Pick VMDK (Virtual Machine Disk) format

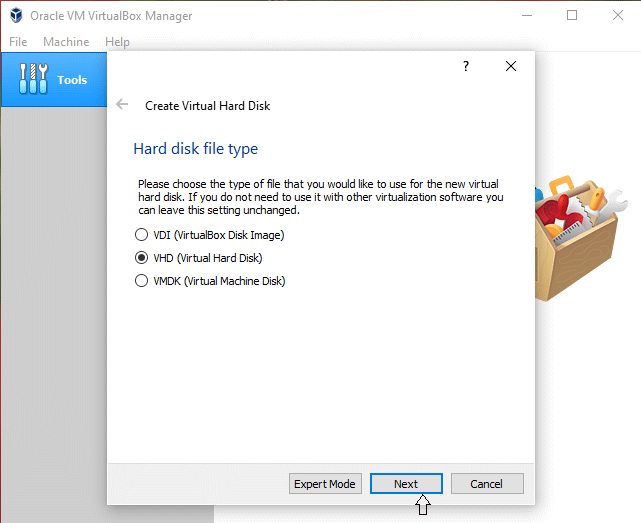pos(141,281)
